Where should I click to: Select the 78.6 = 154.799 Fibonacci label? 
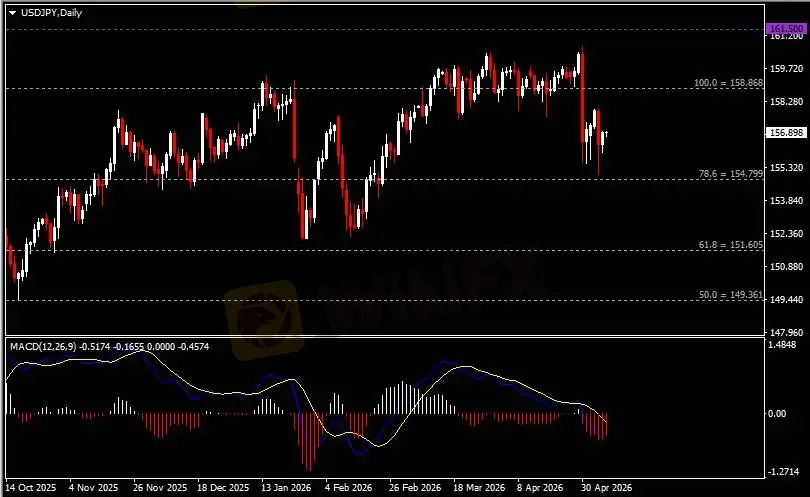730,174
